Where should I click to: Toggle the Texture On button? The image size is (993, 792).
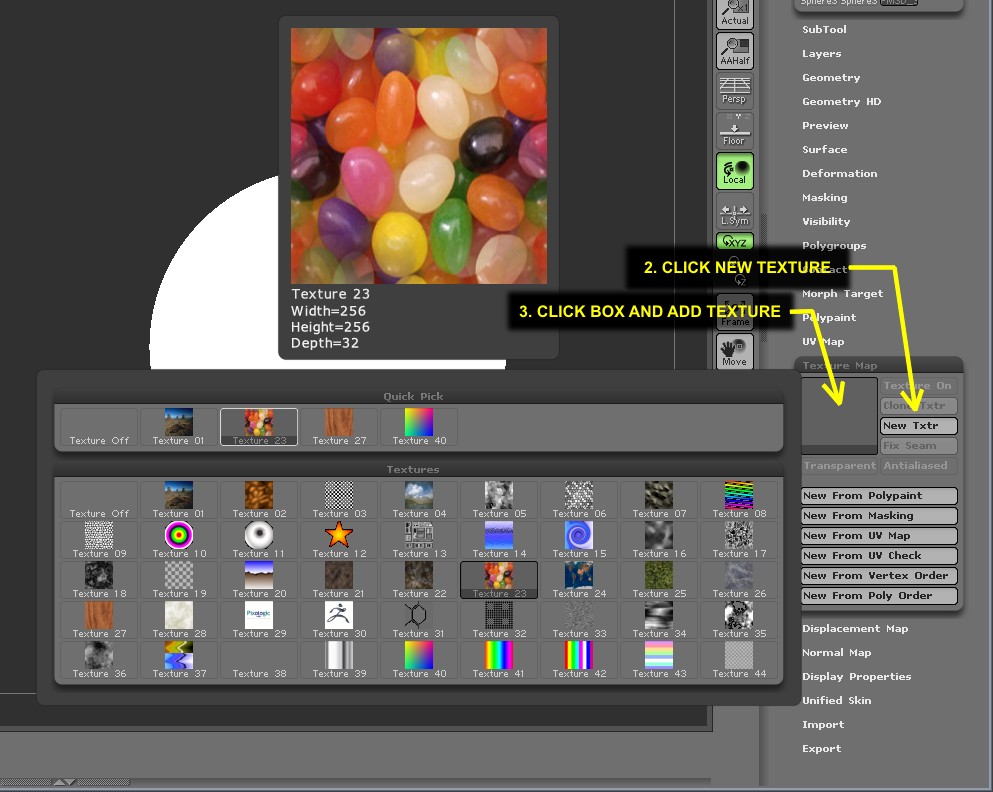(918, 386)
